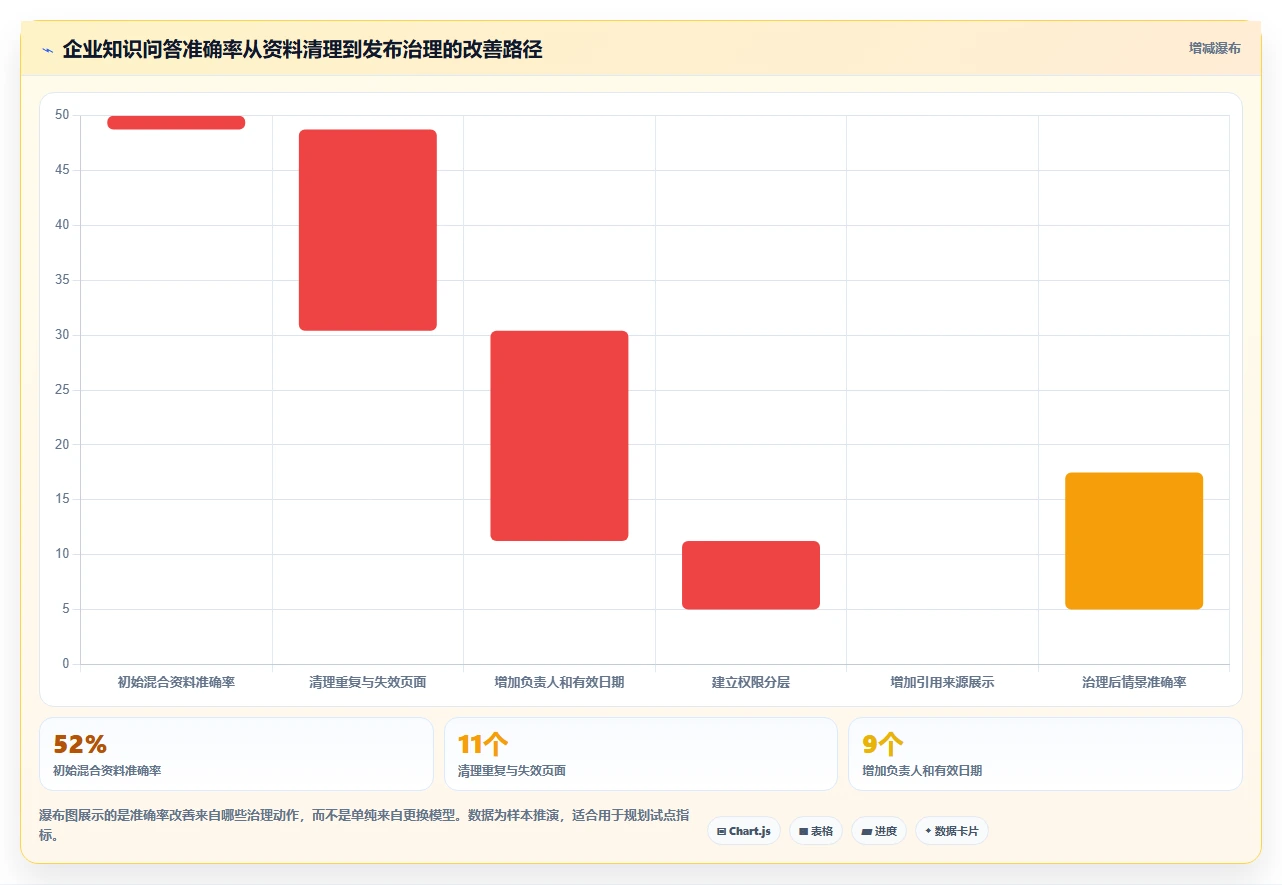The image size is (1282, 885).
Task: Click the red bar for 初始混合资料准确率
Action: 176,122
